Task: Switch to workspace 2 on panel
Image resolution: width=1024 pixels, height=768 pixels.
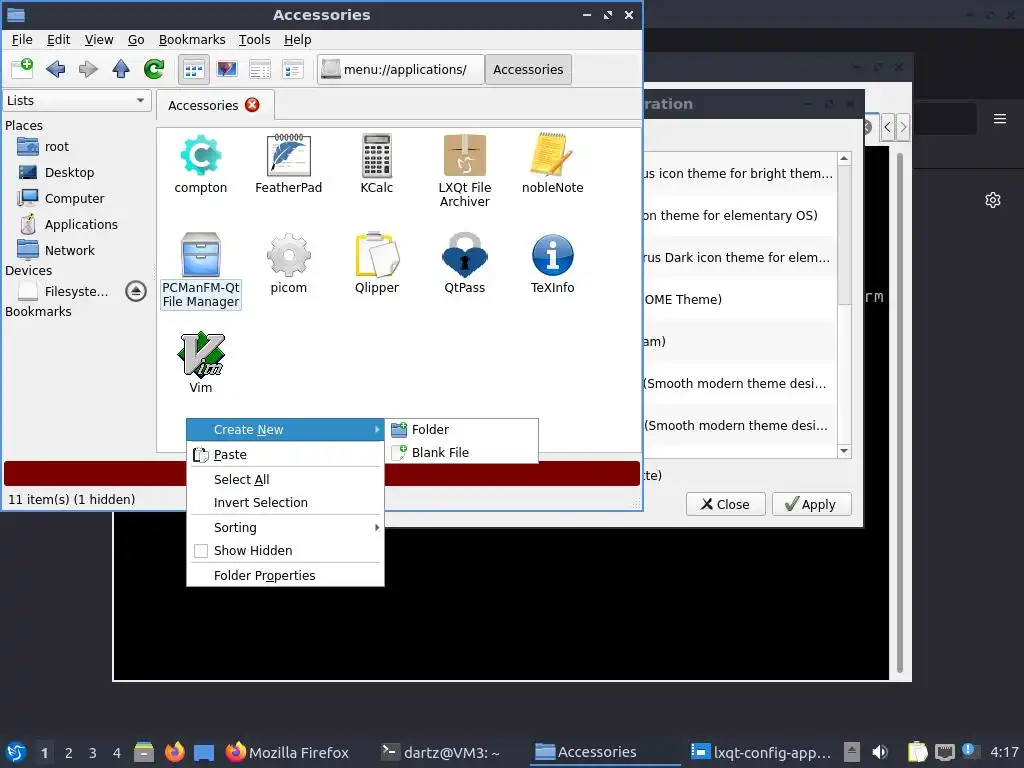Action: coord(69,753)
